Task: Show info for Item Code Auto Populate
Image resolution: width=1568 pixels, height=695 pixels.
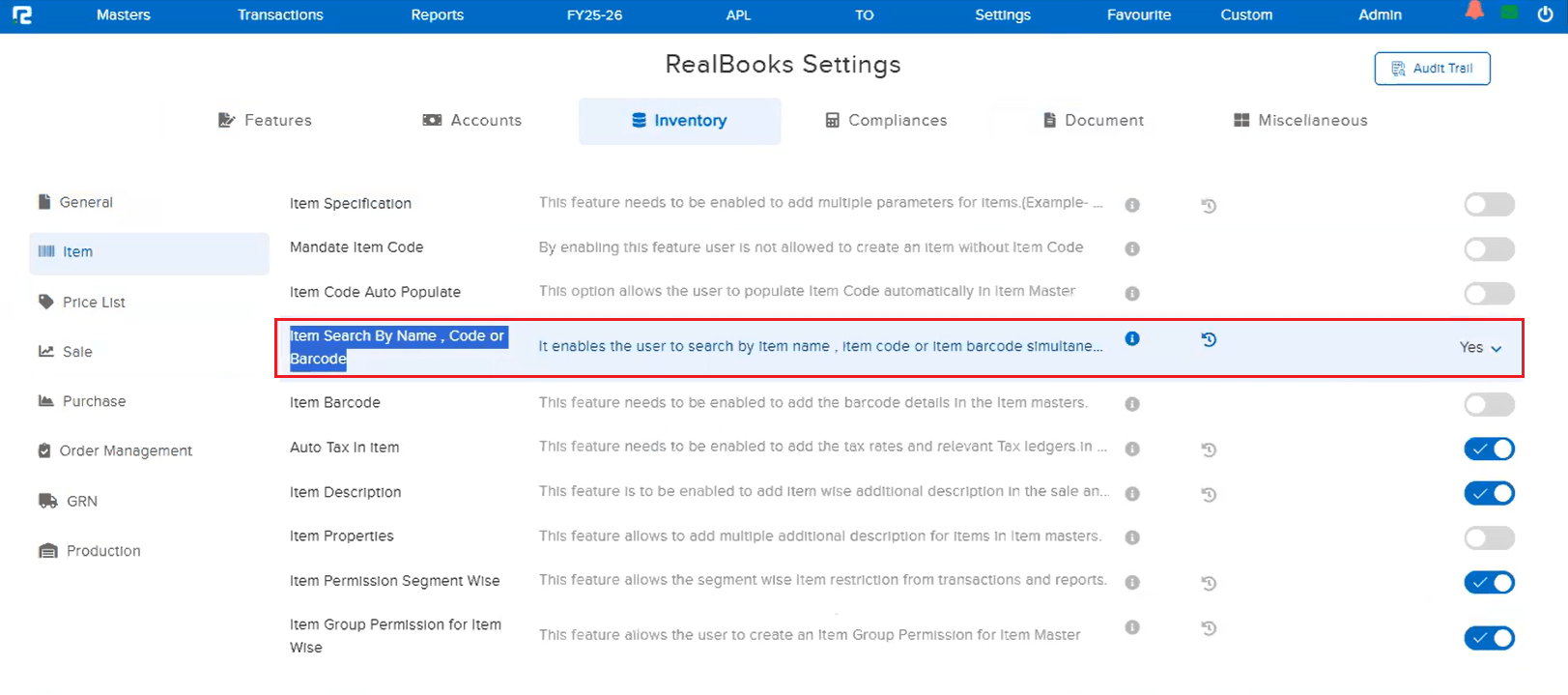Action: (x=1132, y=293)
